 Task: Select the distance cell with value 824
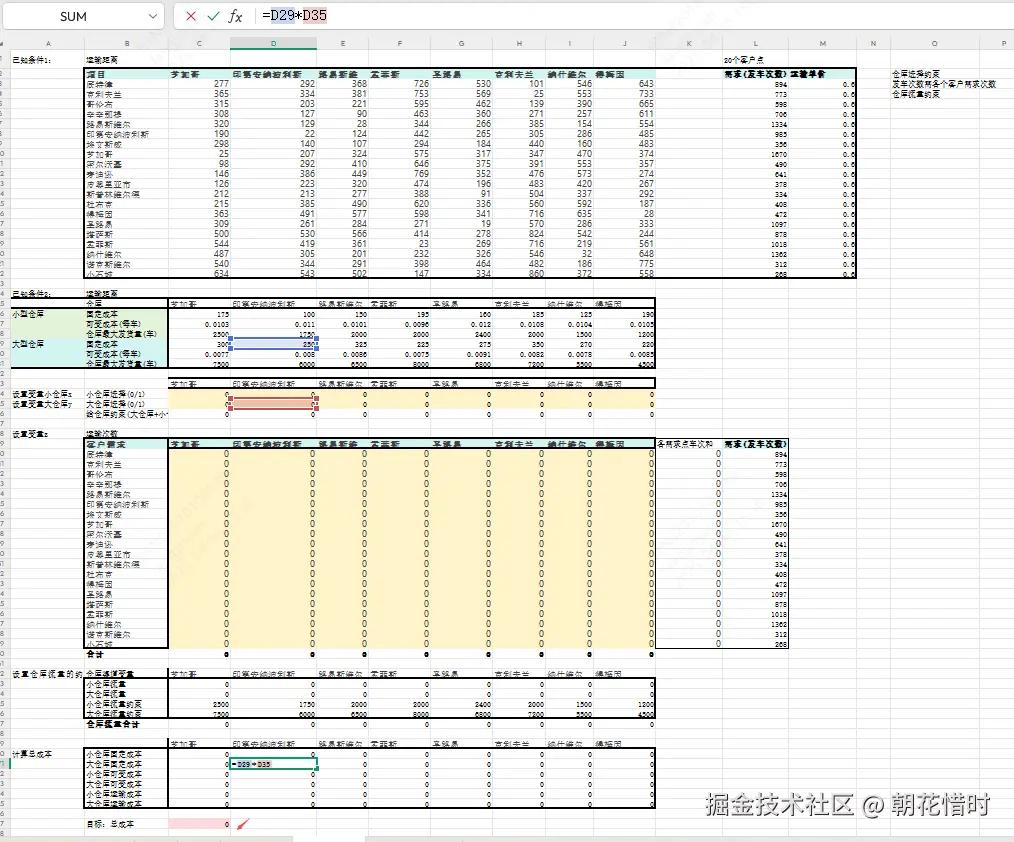519,234
